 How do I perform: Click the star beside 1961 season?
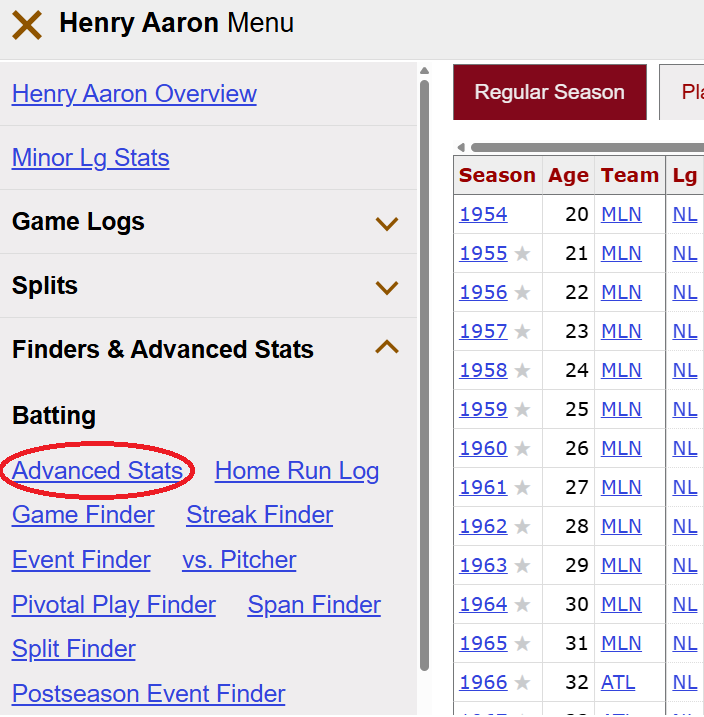pyautogui.click(x=522, y=488)
